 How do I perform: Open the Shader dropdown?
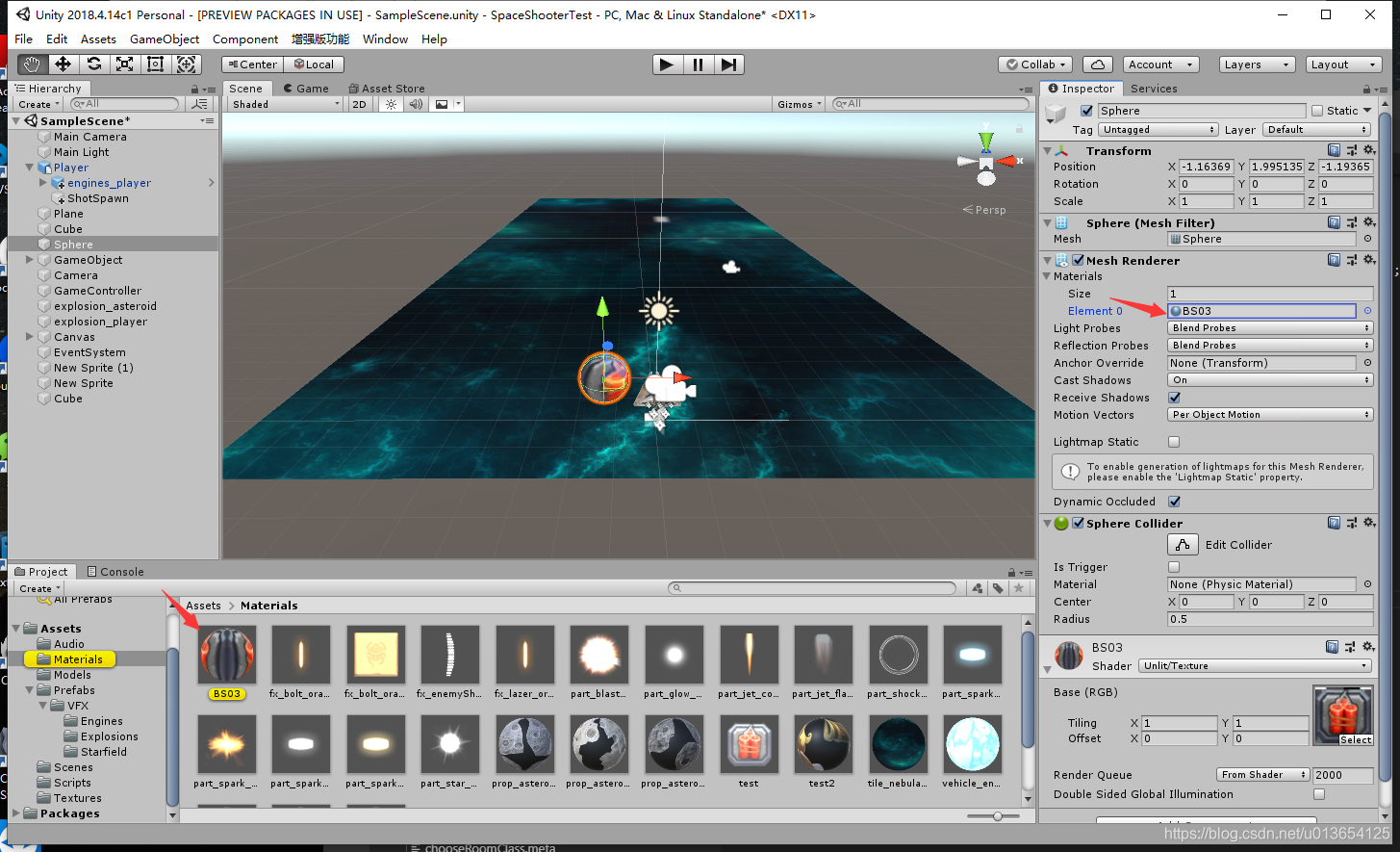coord(1256,666)
